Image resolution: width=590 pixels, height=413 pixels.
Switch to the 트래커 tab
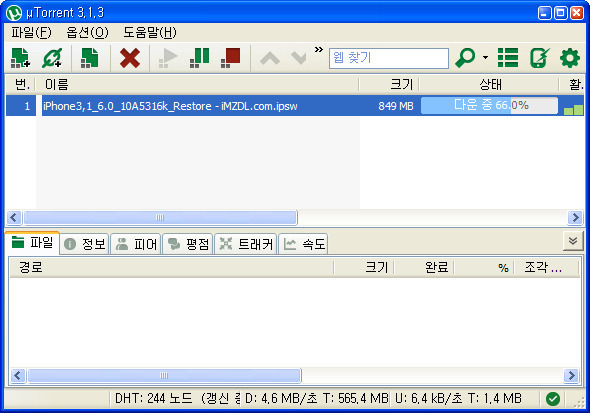pos(246,244)
